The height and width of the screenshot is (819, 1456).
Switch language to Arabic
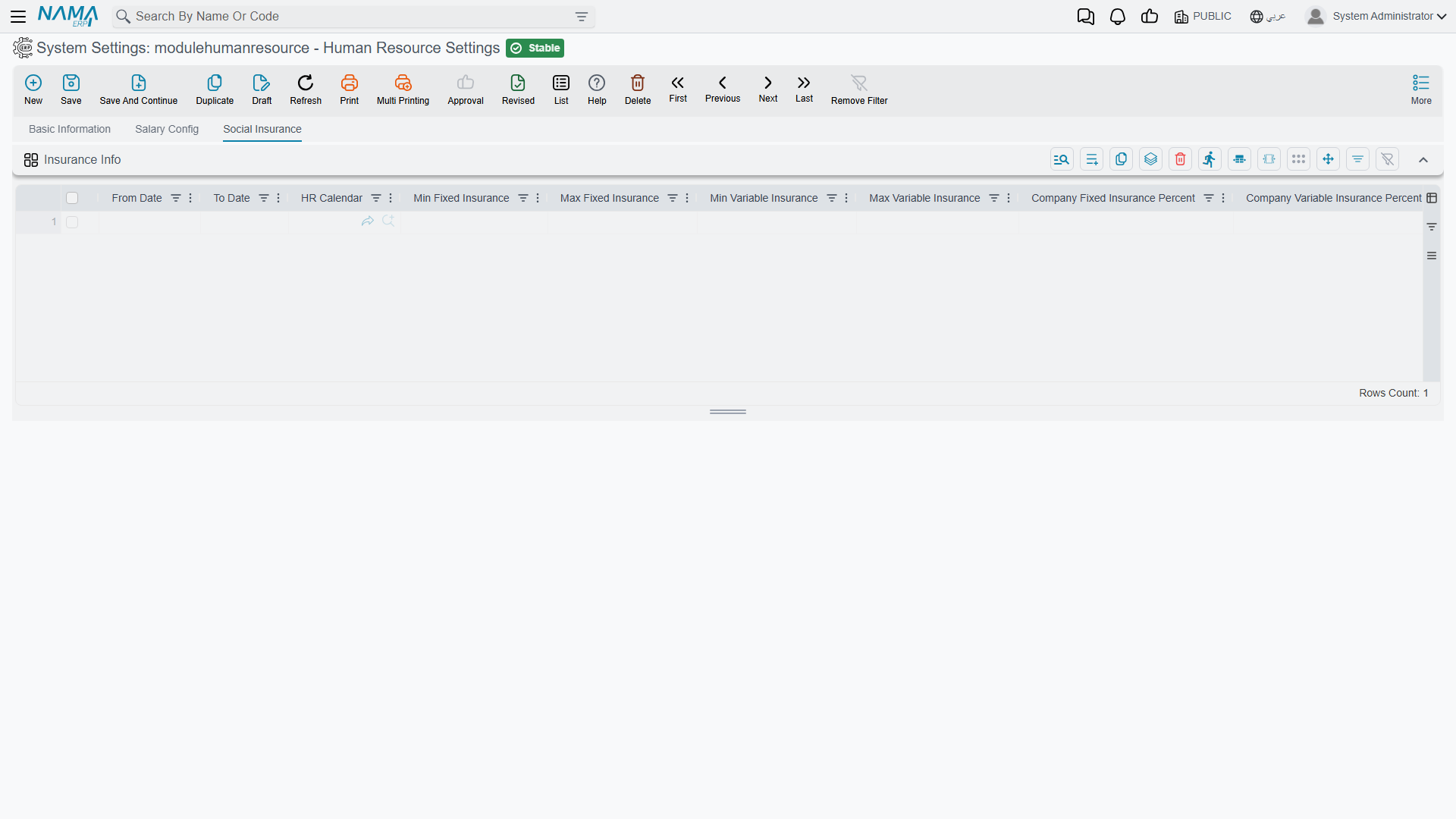pos(1268,17)
